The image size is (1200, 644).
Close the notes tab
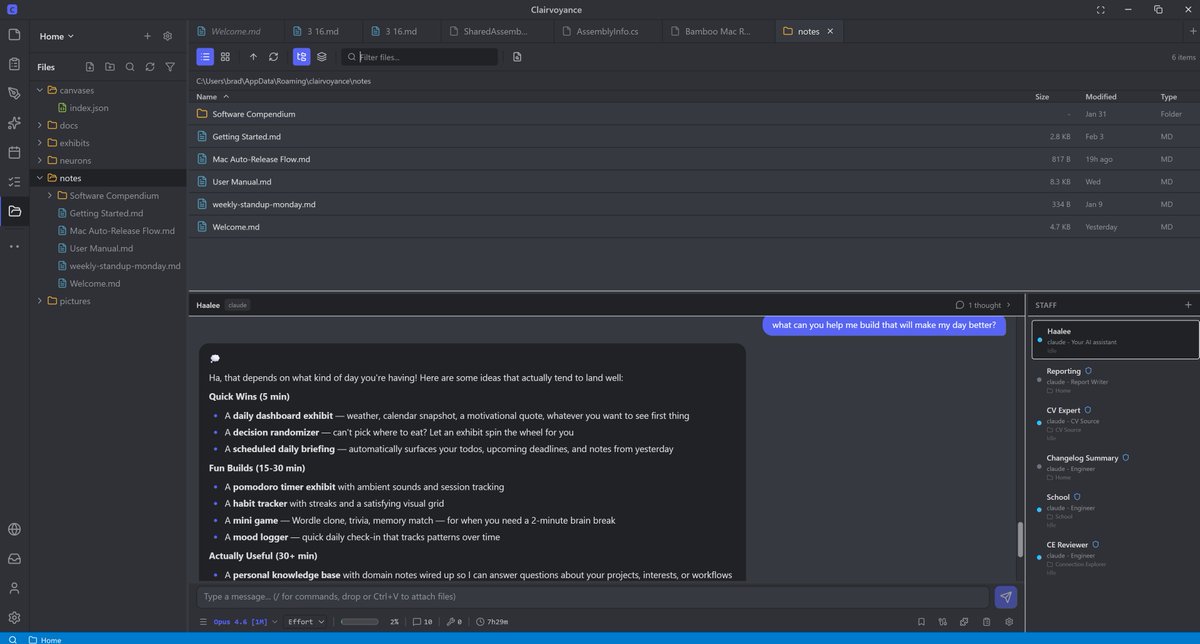pyautogui.click(x=830, y=31)
